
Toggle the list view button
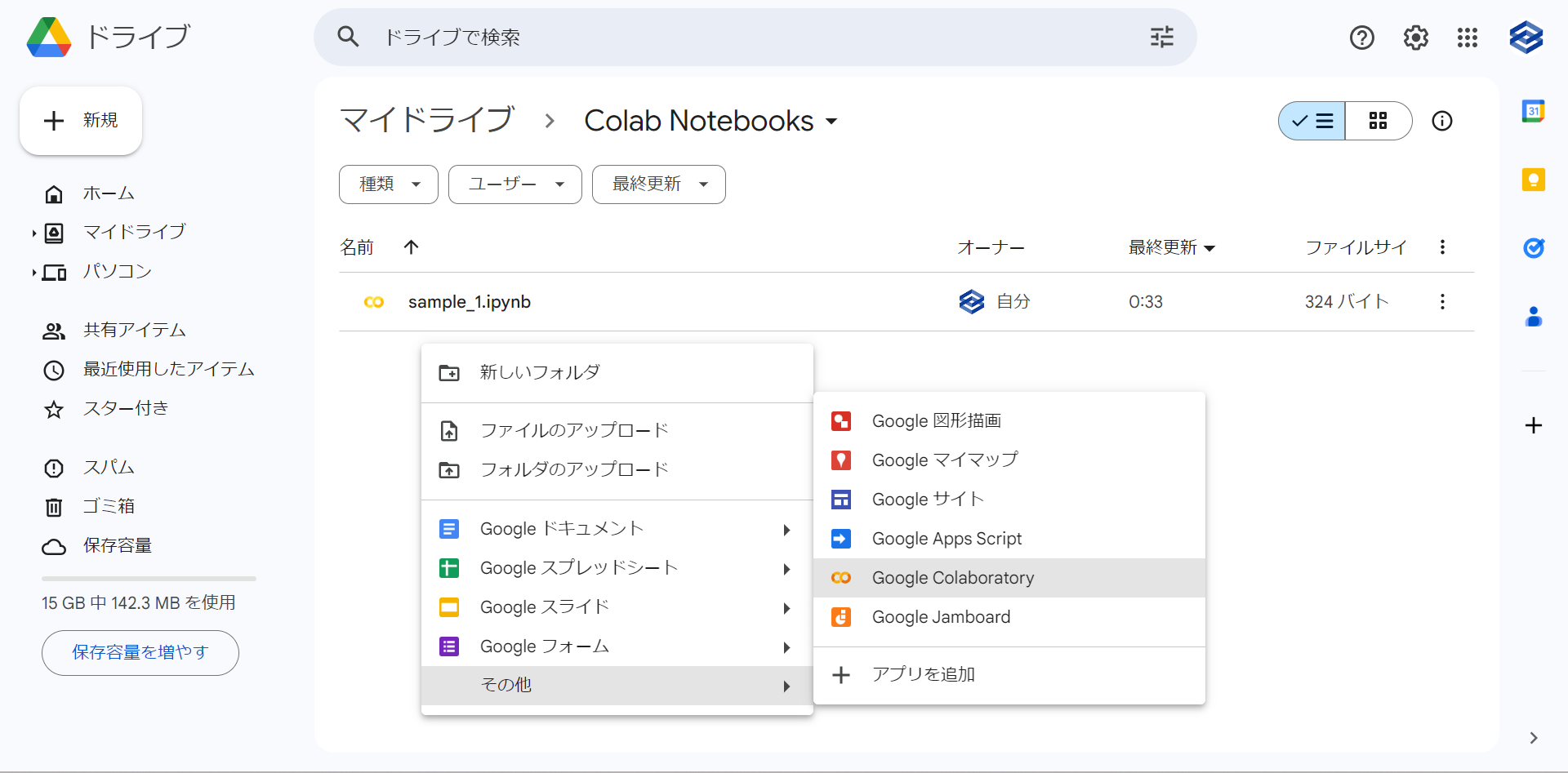tap(1311, 121)
